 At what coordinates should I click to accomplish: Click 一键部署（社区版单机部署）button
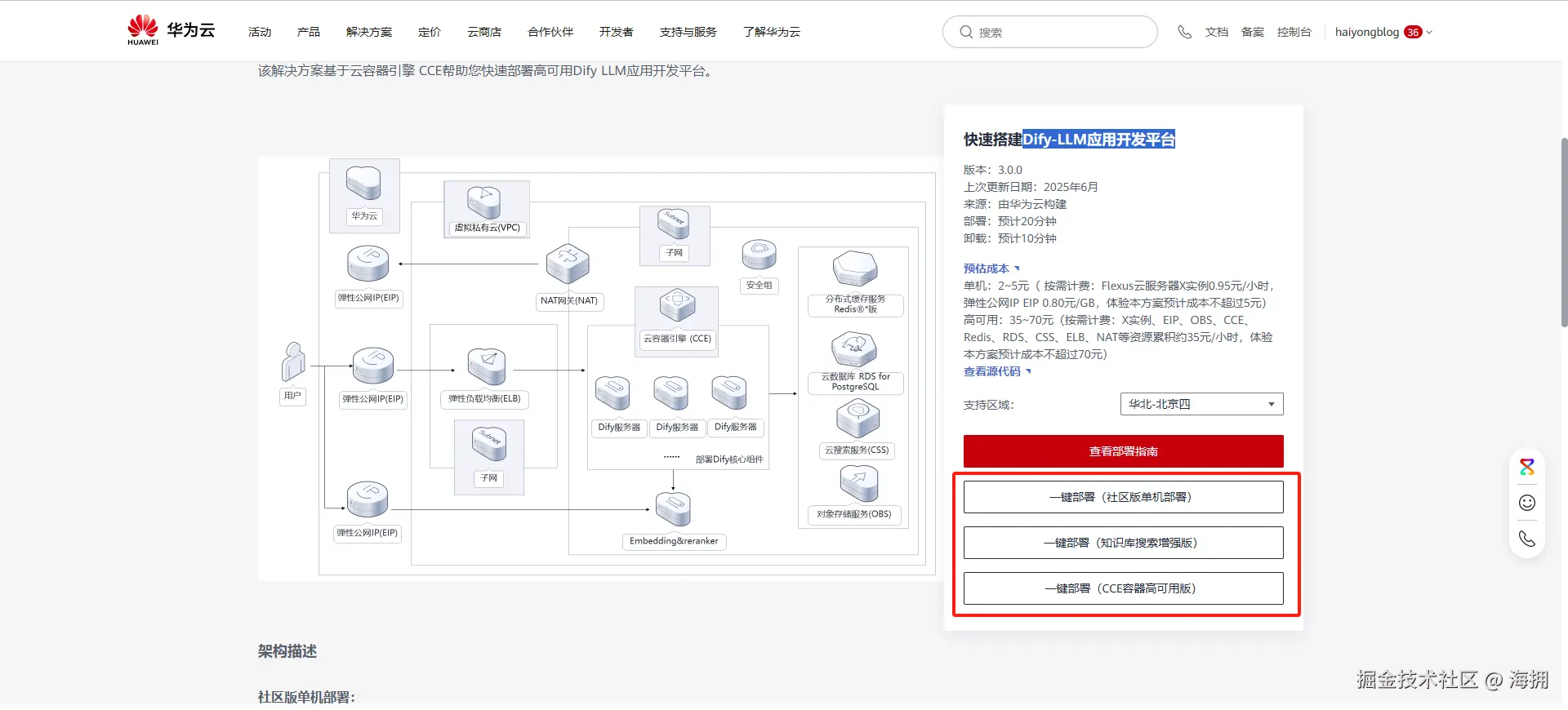click(1123, 497)
